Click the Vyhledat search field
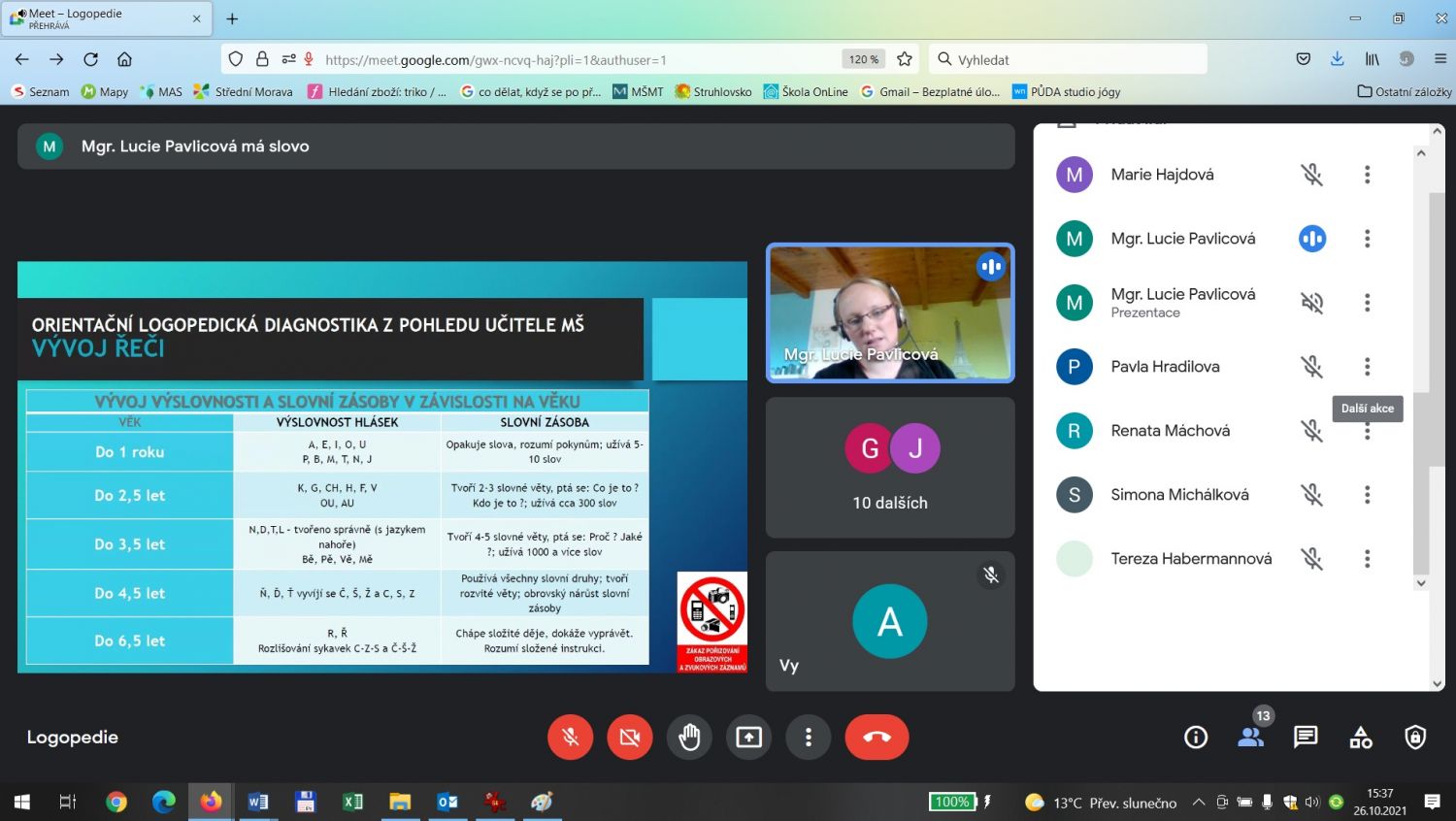Viewport: 1456px width, 821px height. pos(1068,59)
